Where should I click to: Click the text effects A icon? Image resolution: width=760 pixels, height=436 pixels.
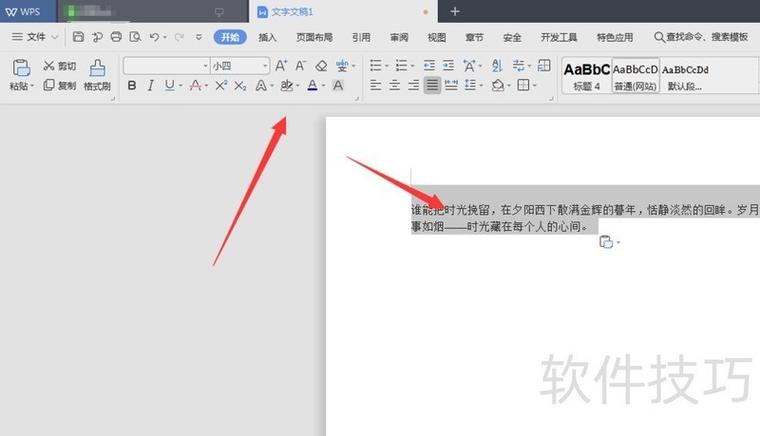point(261,86)
